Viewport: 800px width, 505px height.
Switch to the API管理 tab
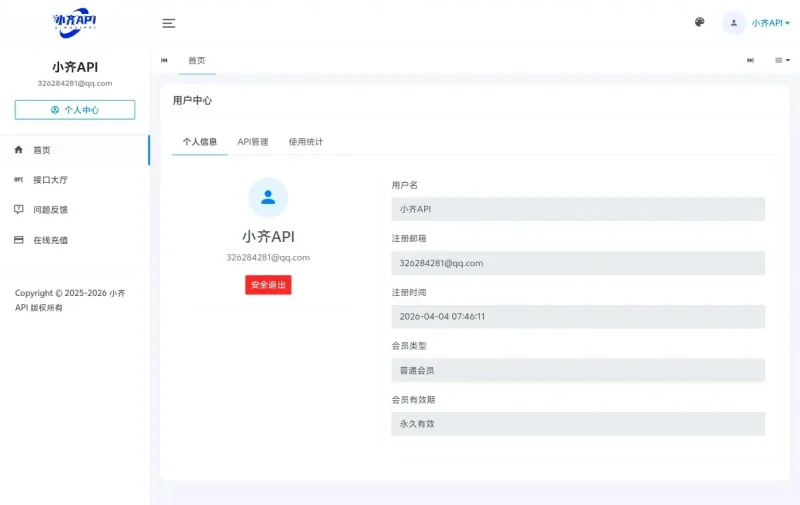[x=253, y=142]
